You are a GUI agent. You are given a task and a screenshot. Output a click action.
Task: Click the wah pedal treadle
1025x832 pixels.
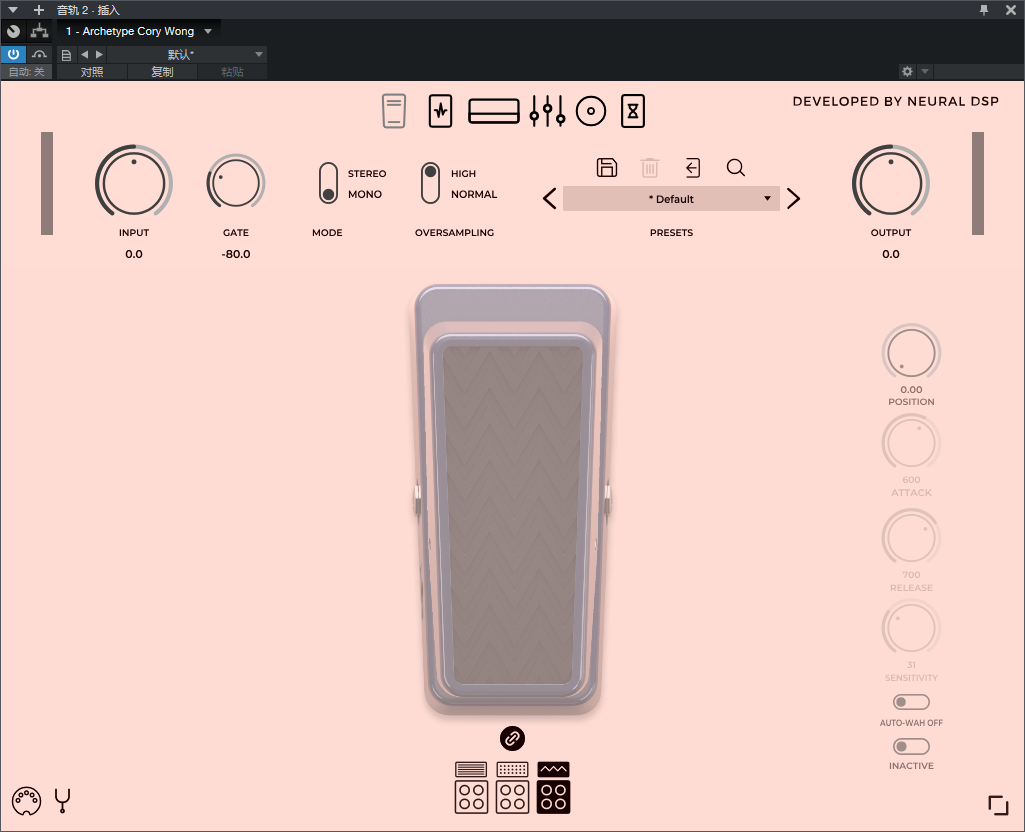point(512,516)
